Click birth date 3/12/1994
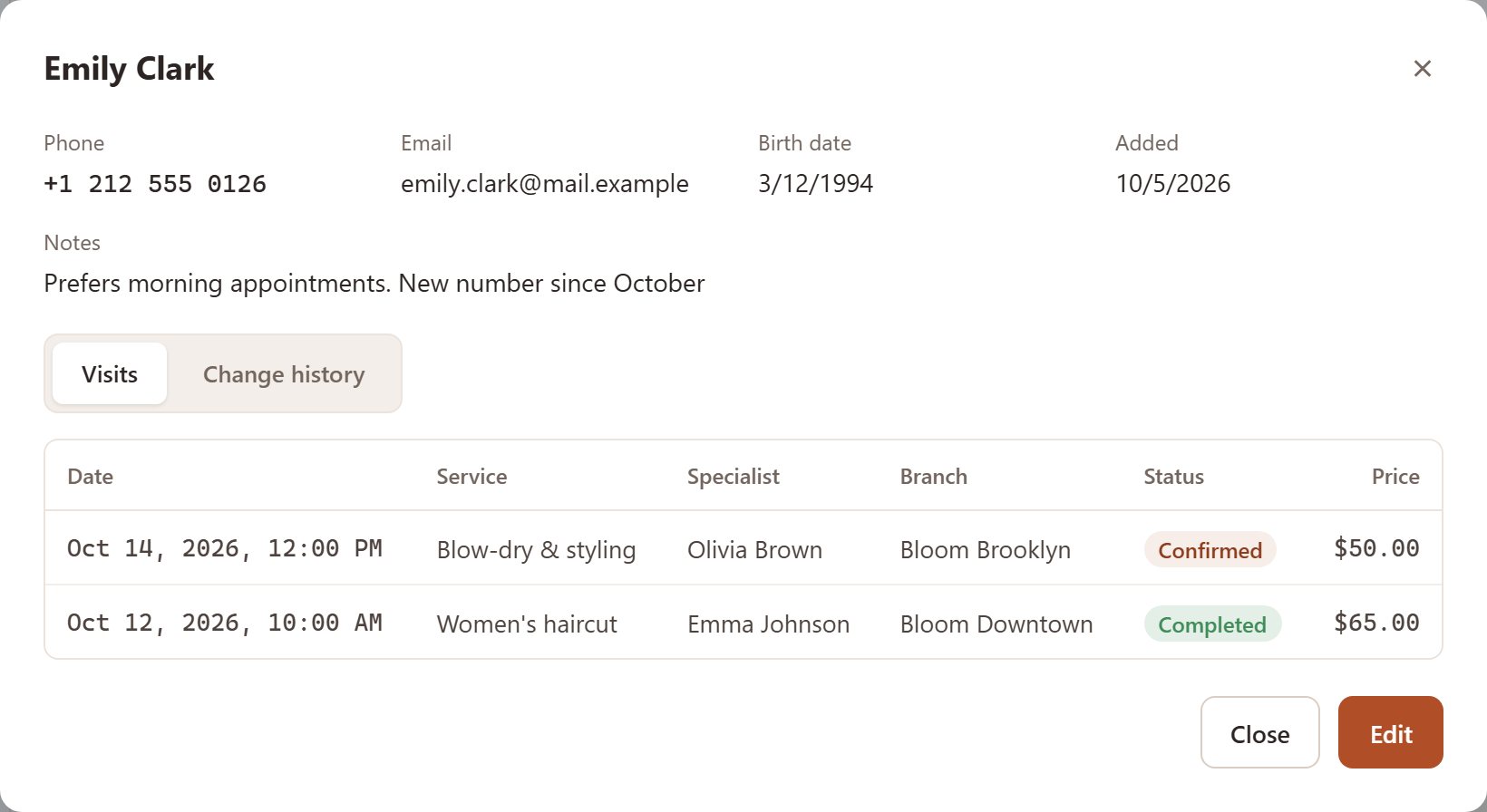The height and width of the screenshot is (812, 1487). (815, 184)
